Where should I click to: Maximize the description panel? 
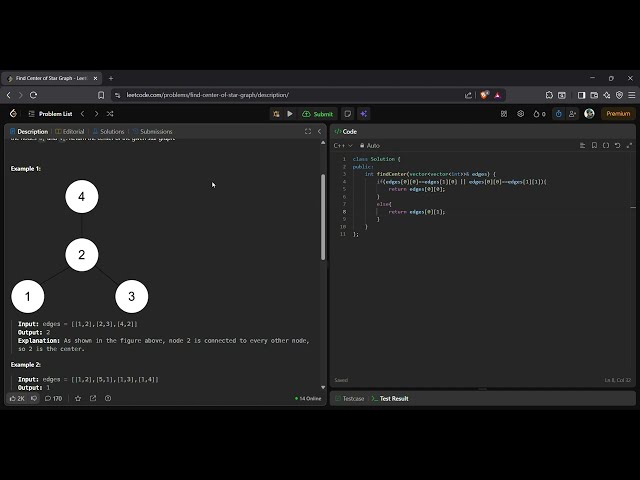click(x=308, y=131)
